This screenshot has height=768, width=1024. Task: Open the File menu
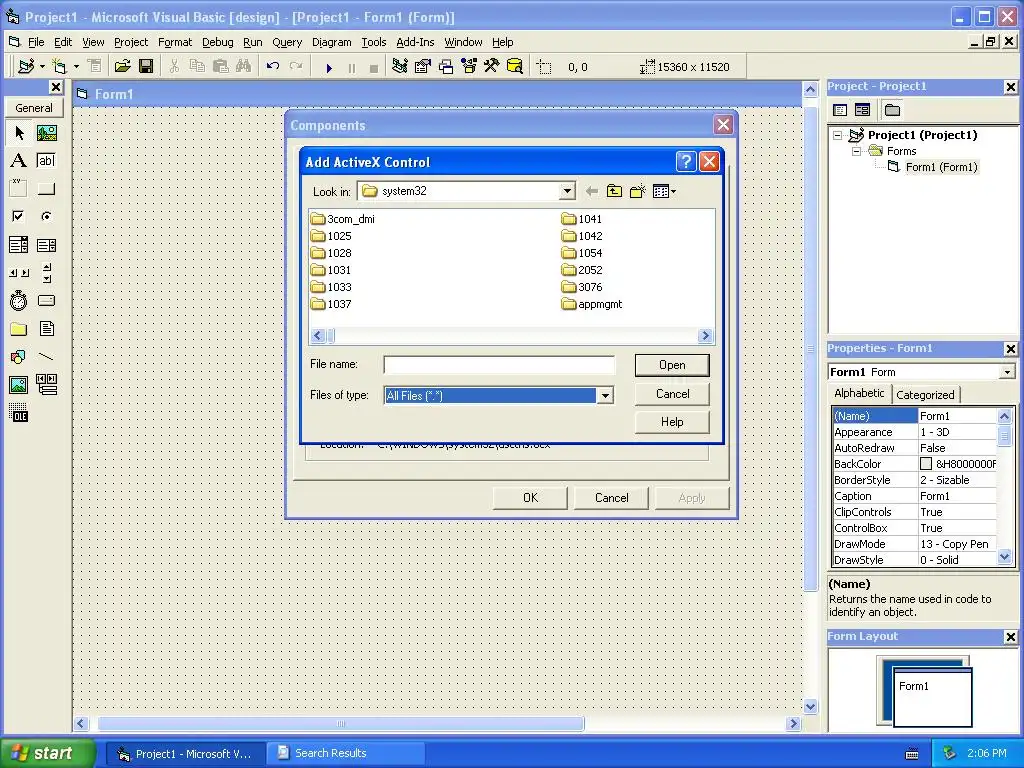[x=36, y=42]
